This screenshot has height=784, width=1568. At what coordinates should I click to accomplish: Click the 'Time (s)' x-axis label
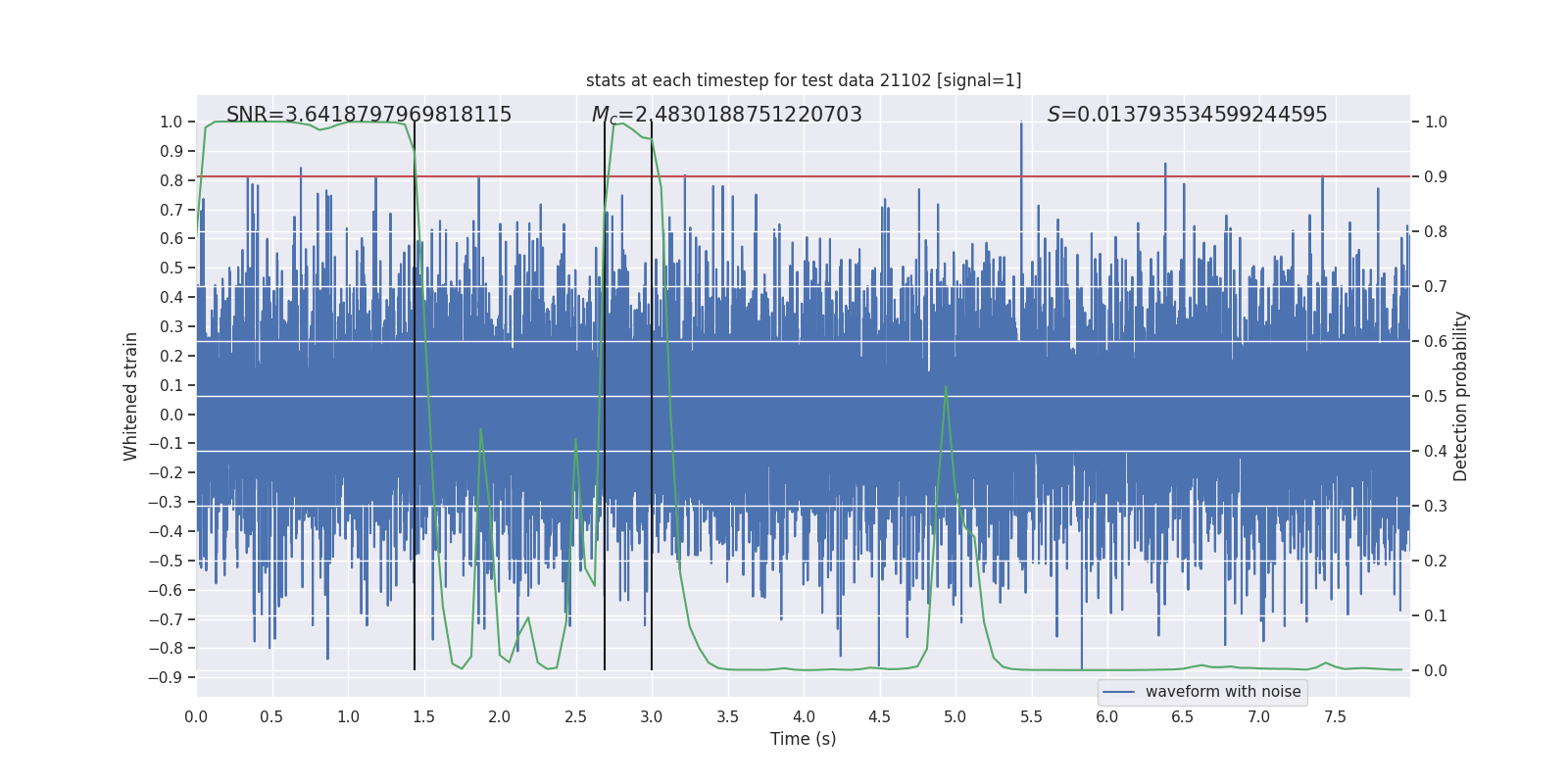804,739
